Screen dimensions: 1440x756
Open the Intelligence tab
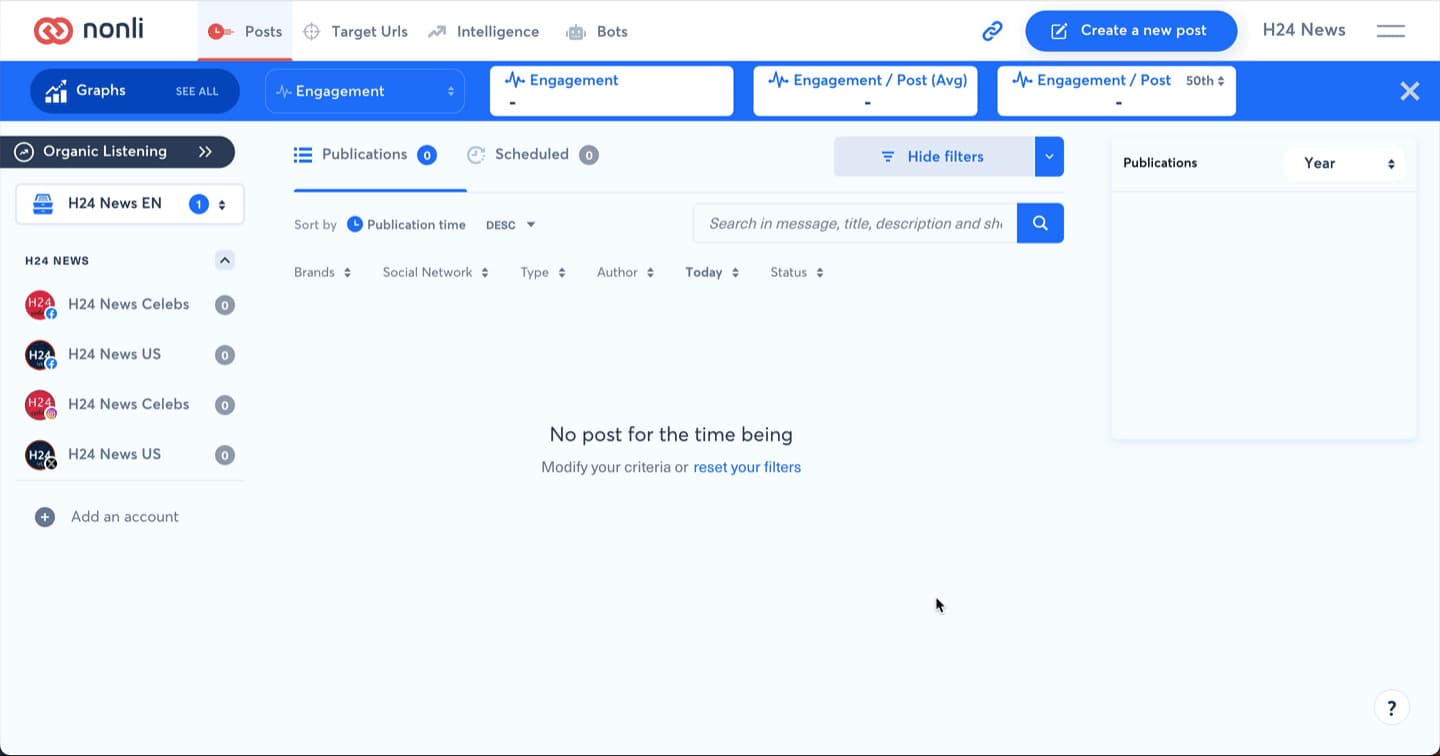tap(484, 31)
